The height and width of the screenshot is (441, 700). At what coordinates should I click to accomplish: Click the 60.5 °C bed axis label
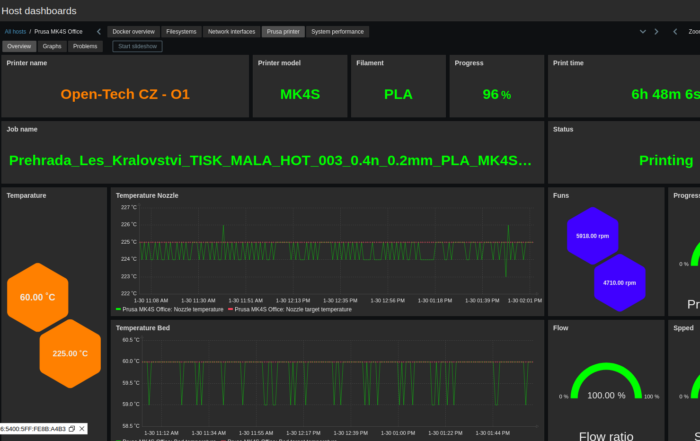pos(131,340)
